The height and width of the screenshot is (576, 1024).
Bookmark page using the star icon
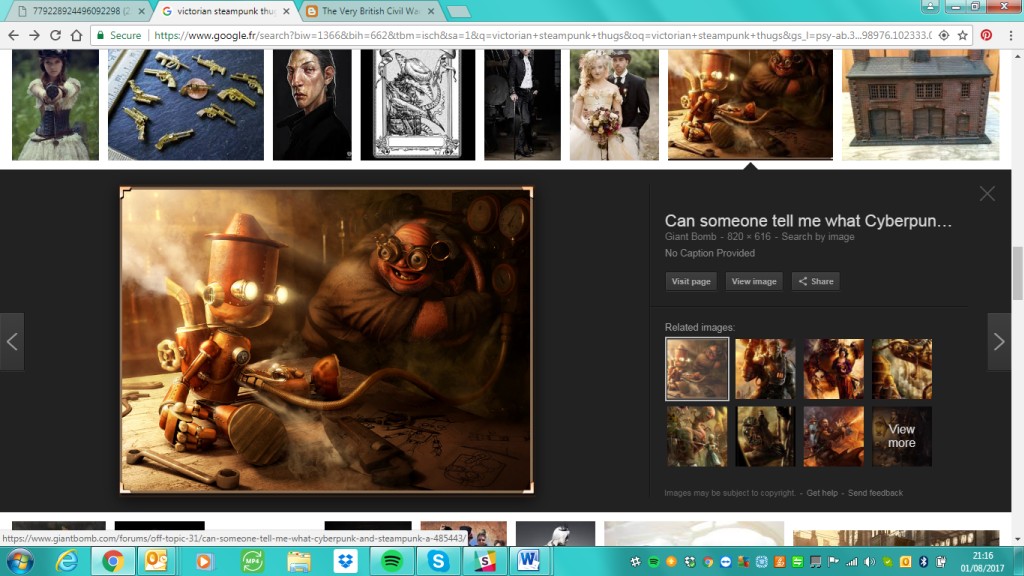(x=963, y=35)
